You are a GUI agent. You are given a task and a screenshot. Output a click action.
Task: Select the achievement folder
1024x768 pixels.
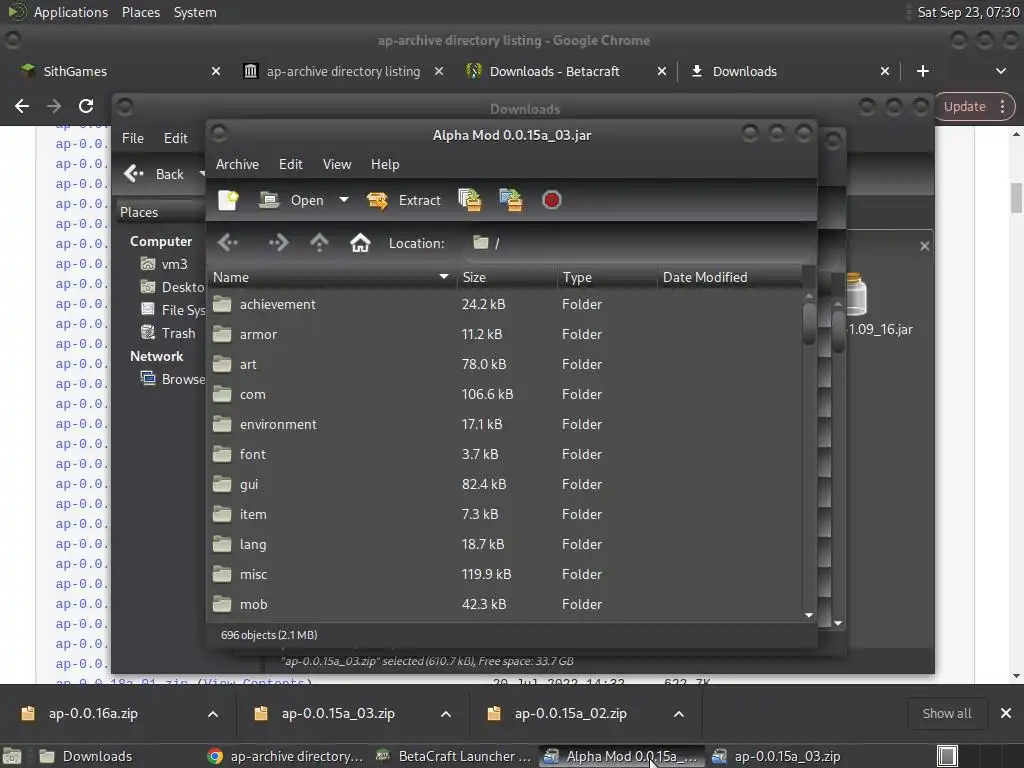click(505, 304)
